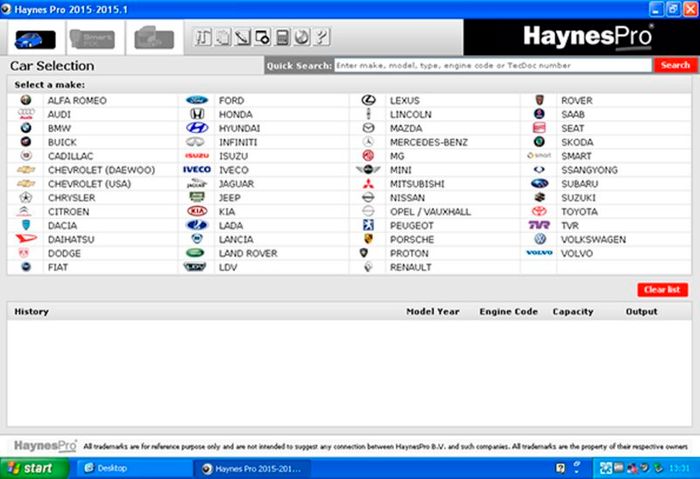Open the Windows start menu
Viewport: 700px width, 479px height.
[34, 468]
